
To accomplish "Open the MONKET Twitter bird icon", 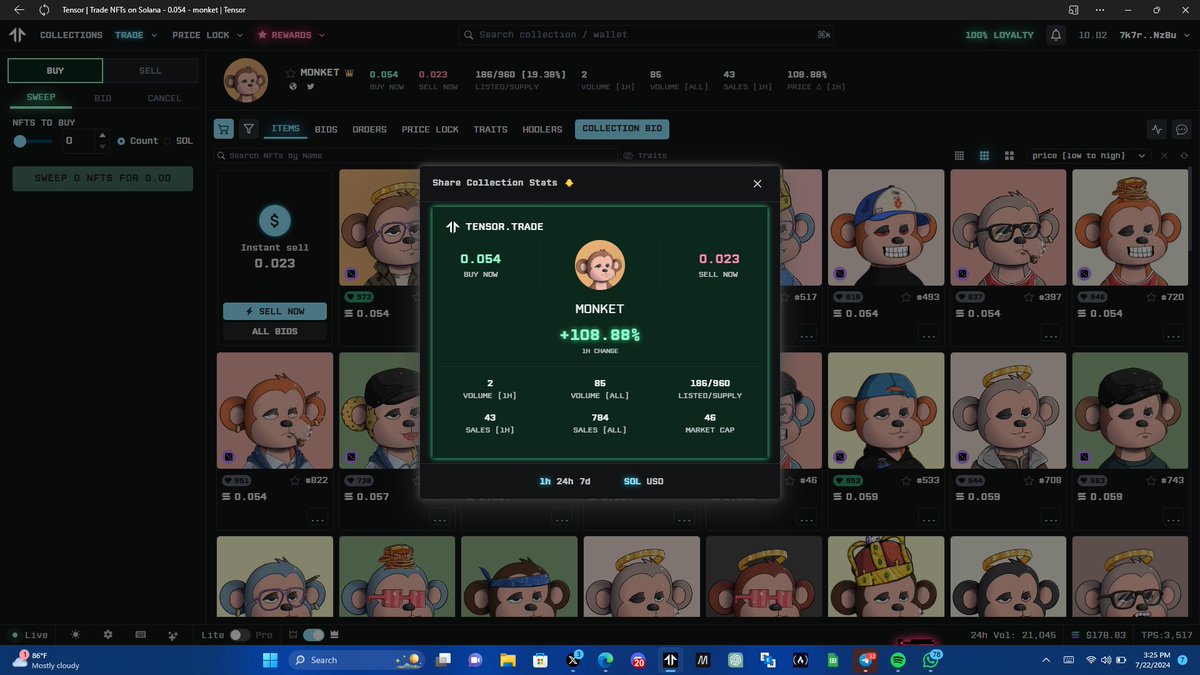I will pos(310,87).
